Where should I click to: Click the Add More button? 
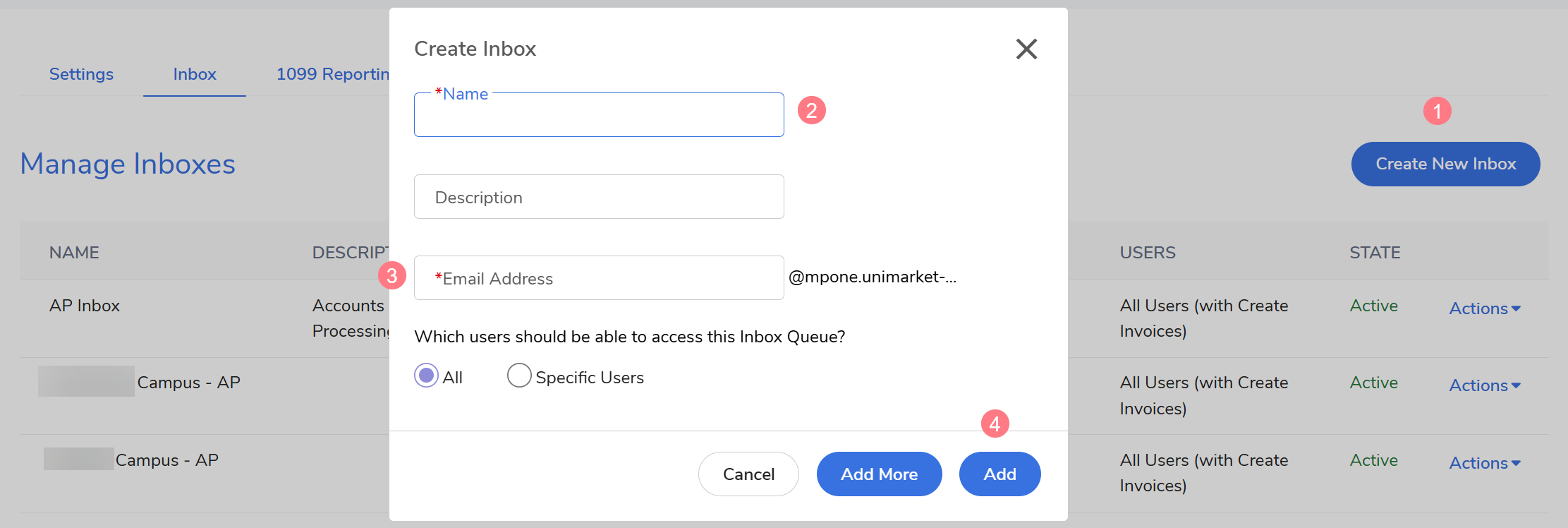point(879,474)
